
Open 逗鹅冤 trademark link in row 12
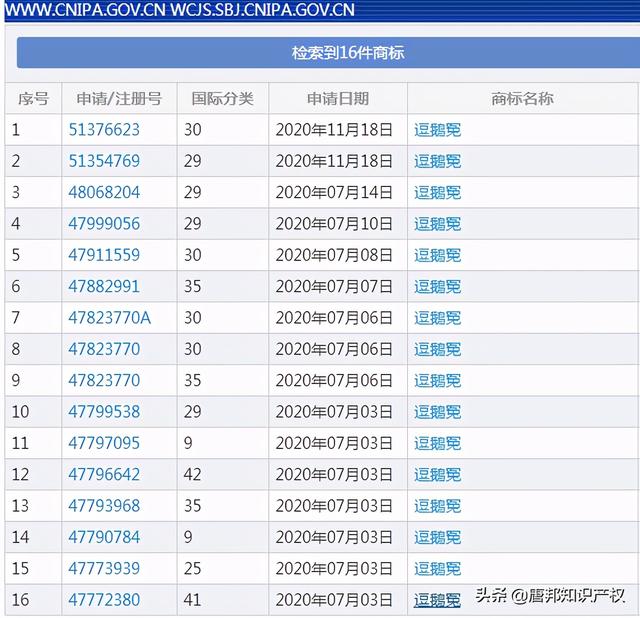[438, 474]
